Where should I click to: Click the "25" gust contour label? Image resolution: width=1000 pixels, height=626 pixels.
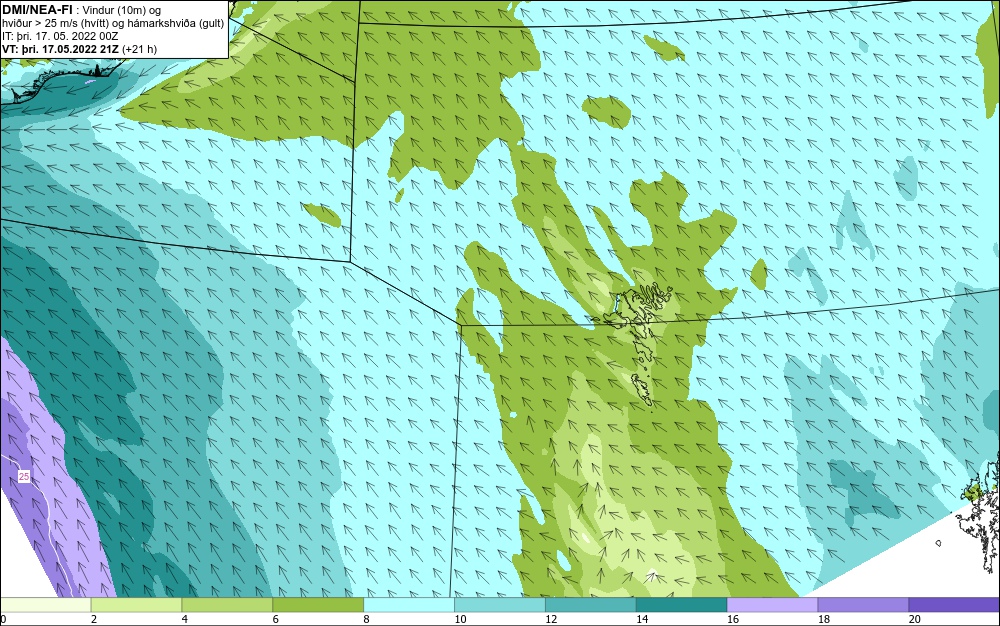tap(24, 477)
